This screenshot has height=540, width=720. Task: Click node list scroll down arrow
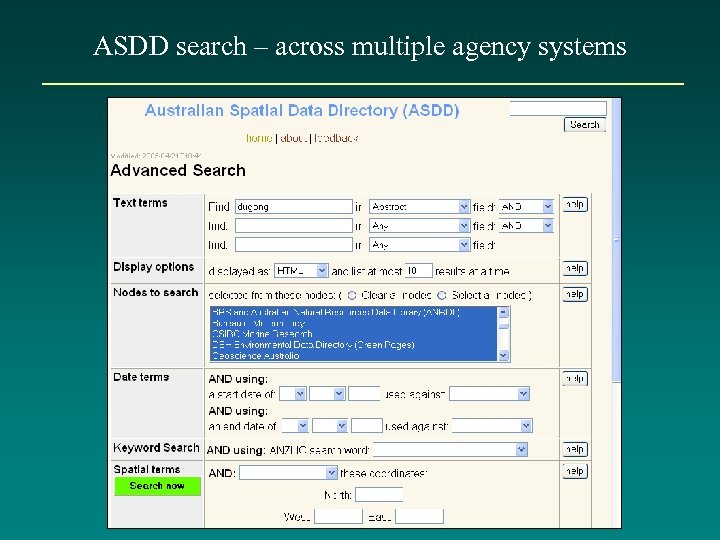point(504,355)
